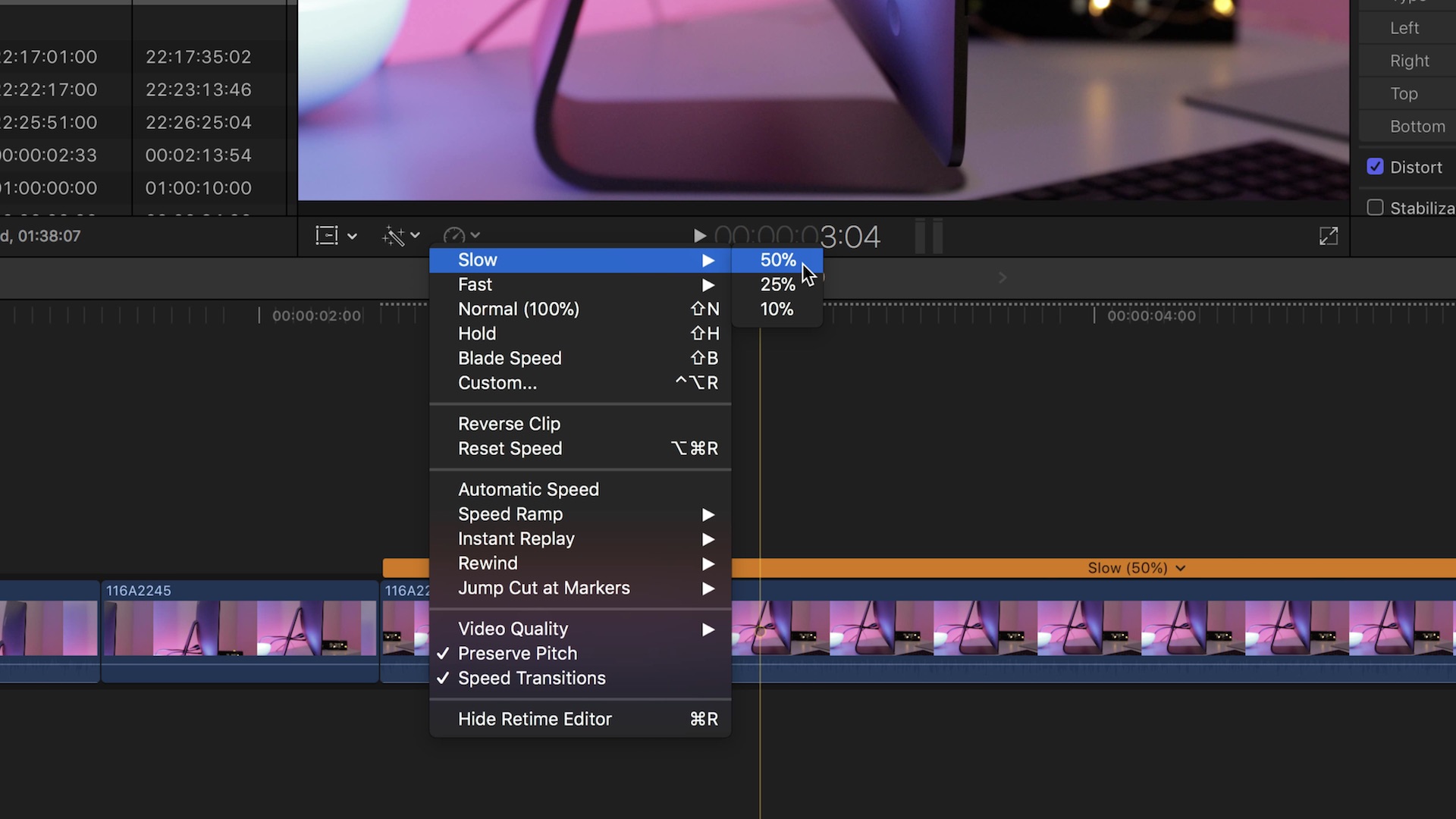1456x819 pixels.
Task: Click the Instant Replay submenu arrow
Action: pos(708,539)
